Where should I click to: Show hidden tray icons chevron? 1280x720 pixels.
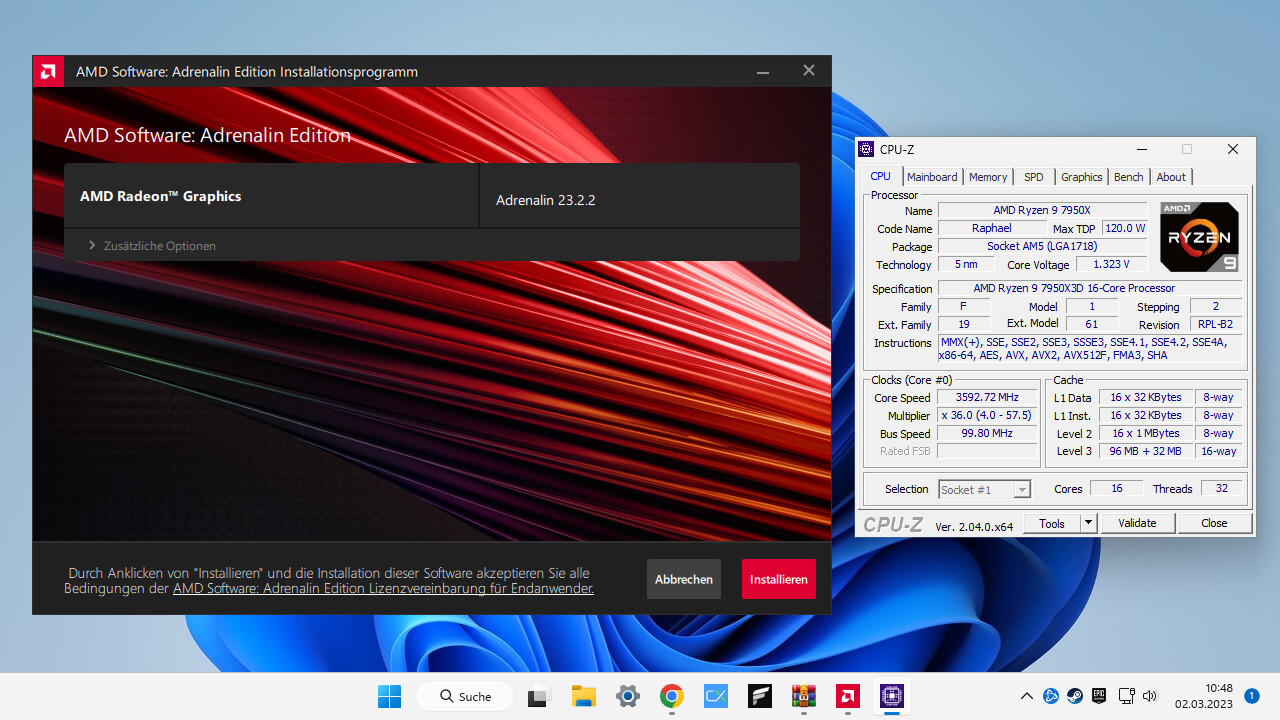pyautogui.click(x=1026, y=696)
